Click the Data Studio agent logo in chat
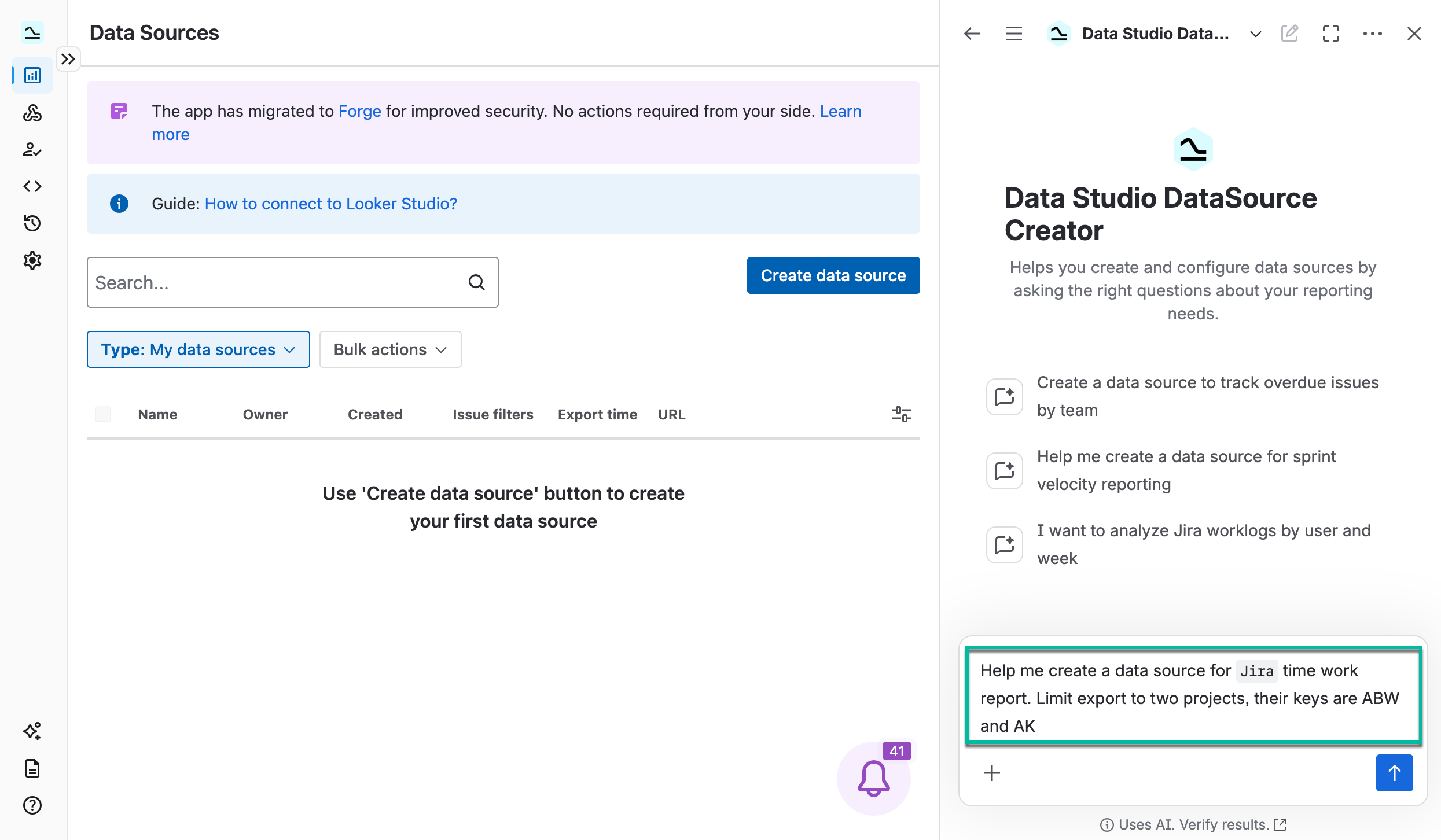Screen dimensions: 1441x840 pyautogui.click(x=1193, y=149)
